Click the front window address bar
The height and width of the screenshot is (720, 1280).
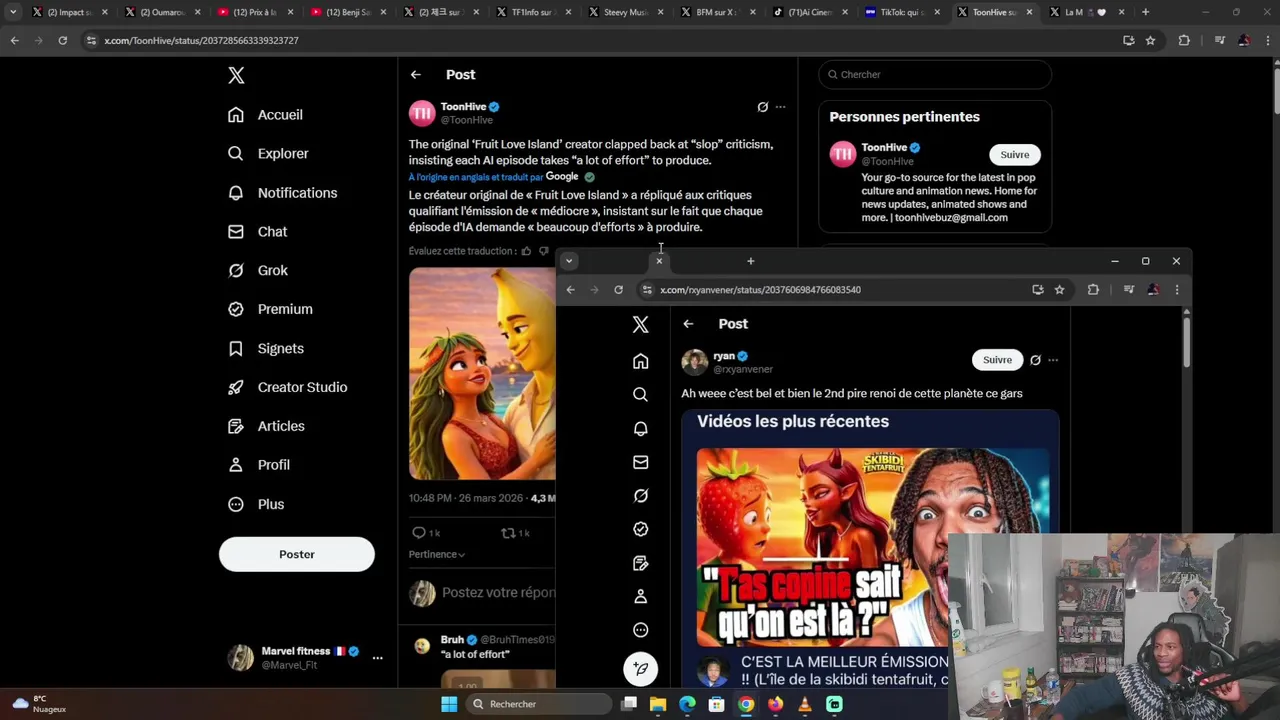(x=835, y=290)
